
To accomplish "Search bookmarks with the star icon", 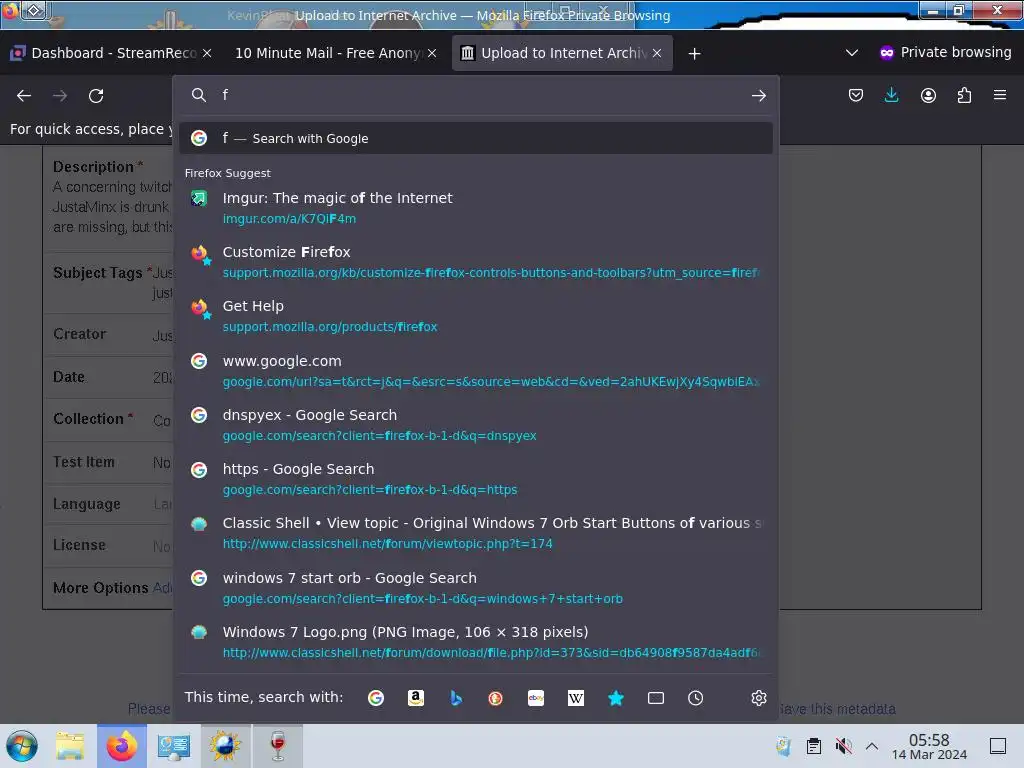I will [616, 698].
